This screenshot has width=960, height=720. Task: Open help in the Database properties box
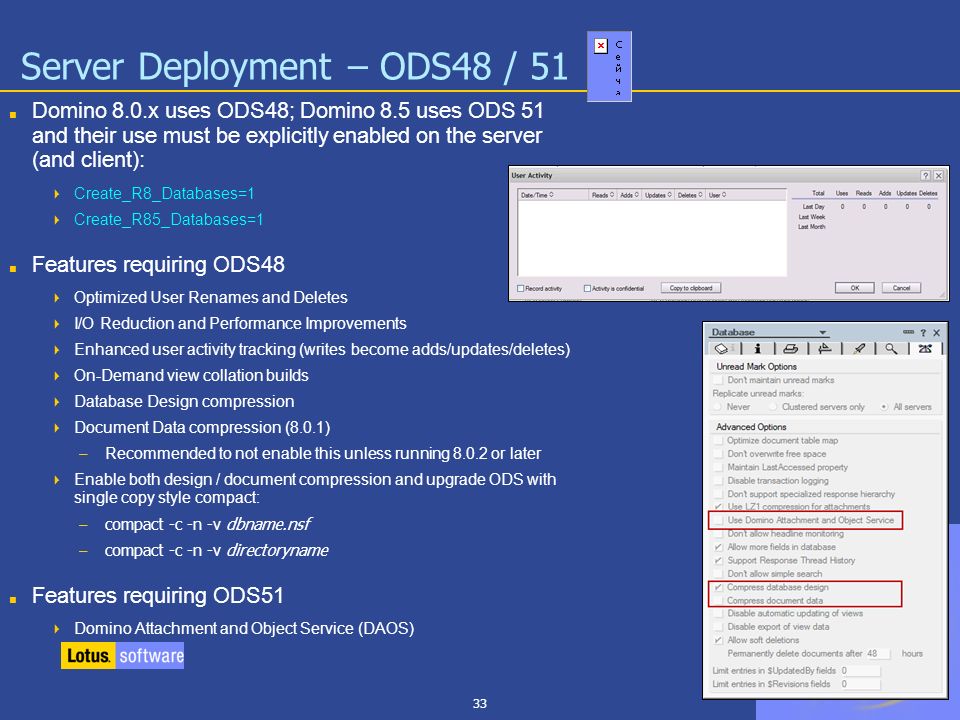point(923,332)
